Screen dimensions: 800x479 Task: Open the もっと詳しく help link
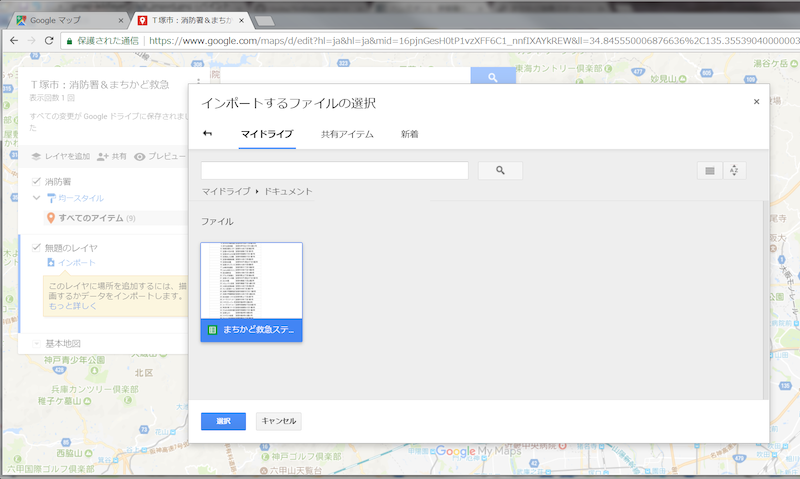[72, 306]
